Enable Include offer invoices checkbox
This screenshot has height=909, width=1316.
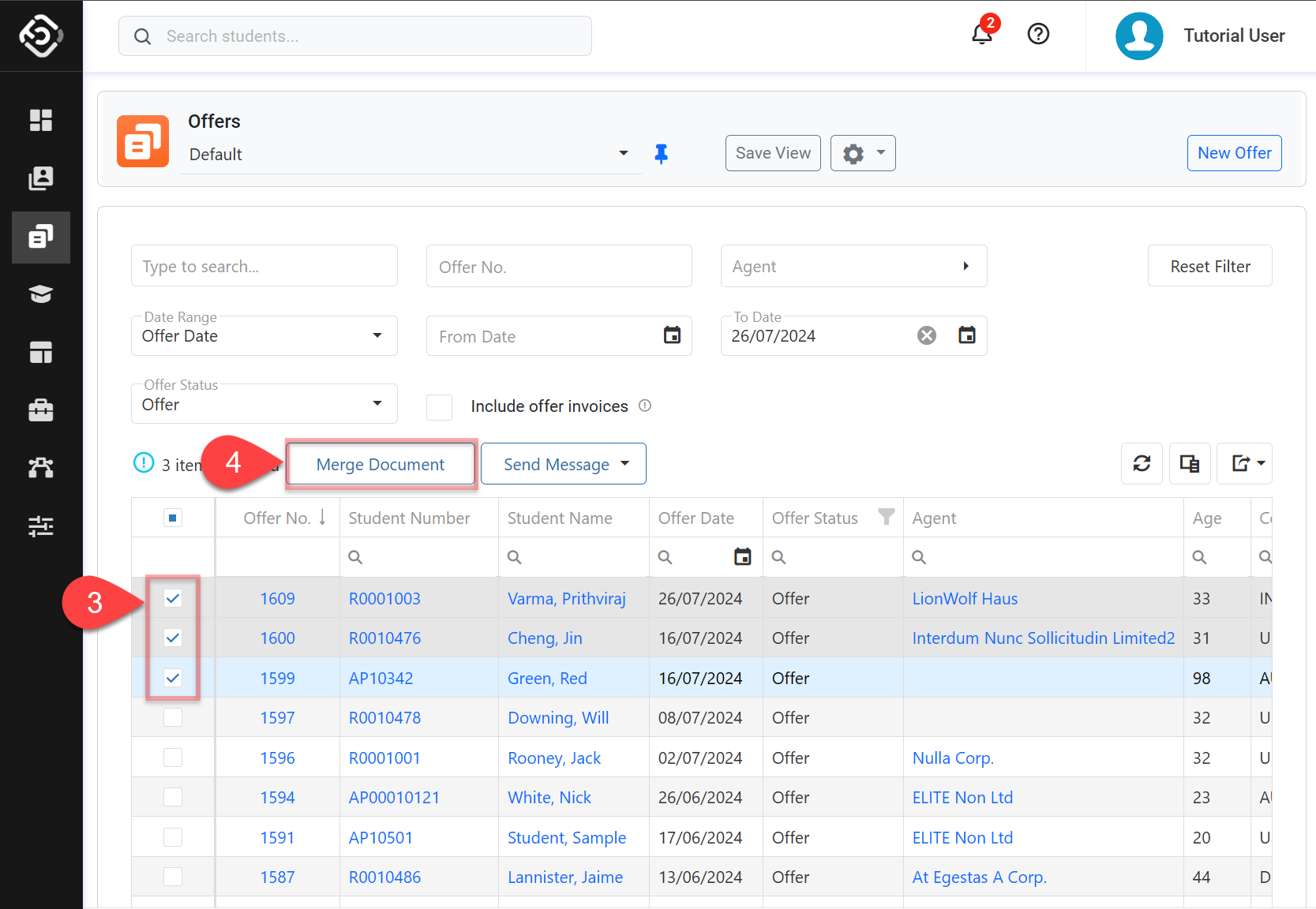tap(440, 407)
